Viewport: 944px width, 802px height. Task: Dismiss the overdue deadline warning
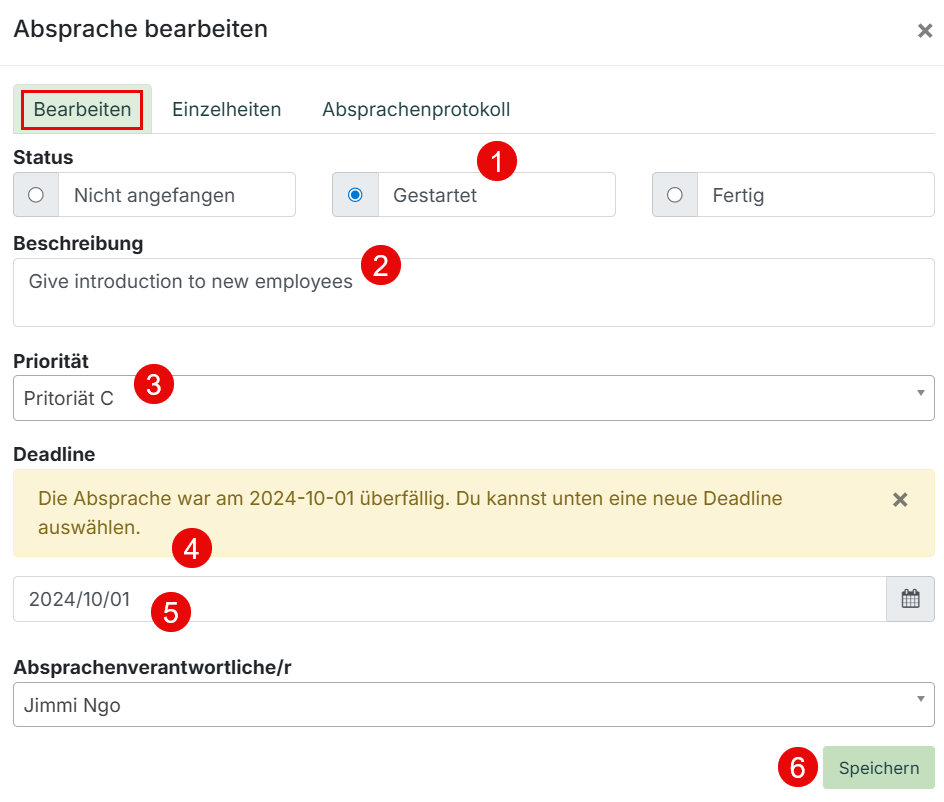(900, 500)
